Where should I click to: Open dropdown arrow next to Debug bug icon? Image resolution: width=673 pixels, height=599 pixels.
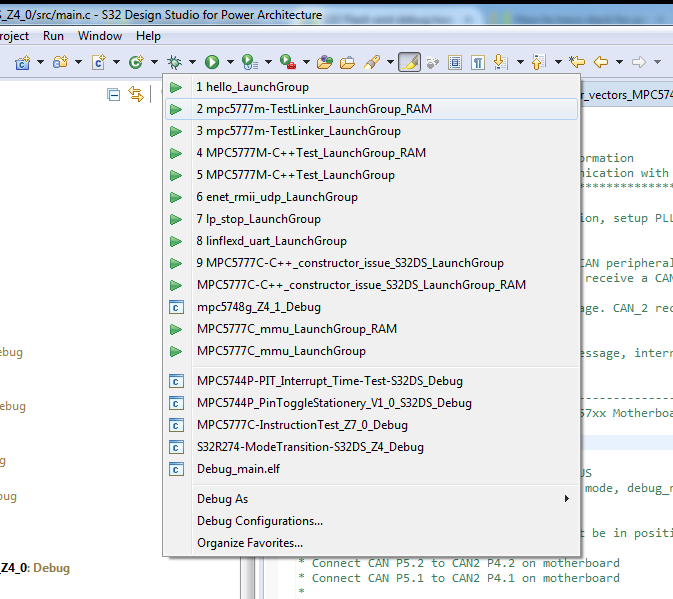pyautogui.click(x=192, y=63)
